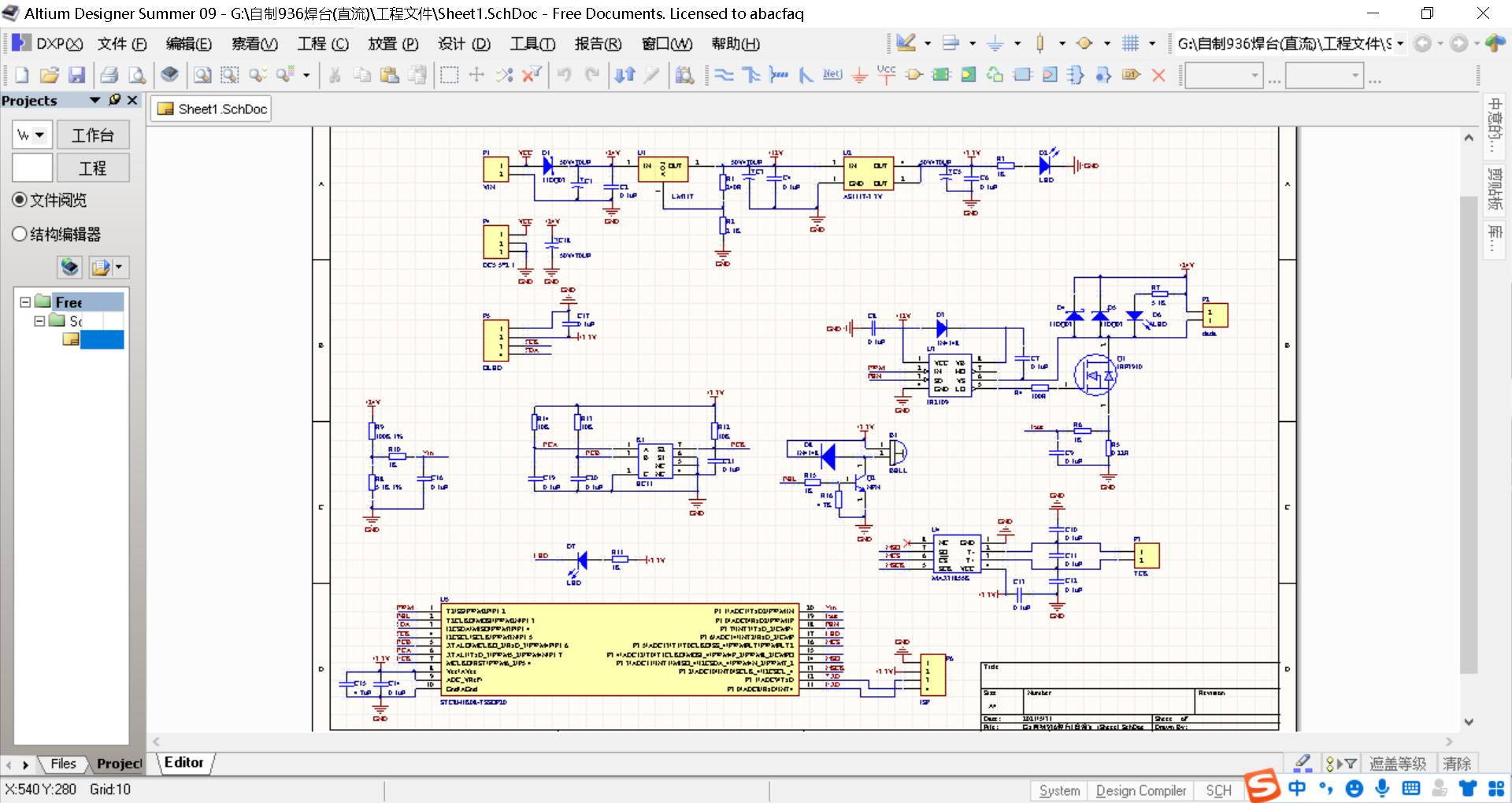
Task: Open the System panel button
Action: click(x=1059, y=791)
